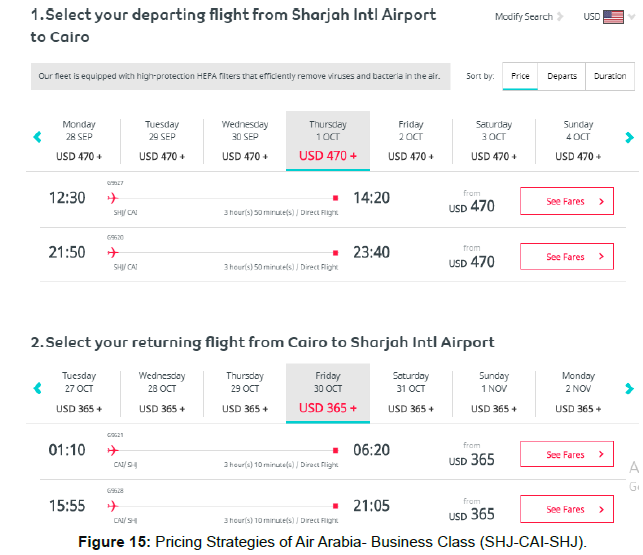Open the USD currency dropdown arrow
The image size is (643, 555).
[x=632, y=17]
